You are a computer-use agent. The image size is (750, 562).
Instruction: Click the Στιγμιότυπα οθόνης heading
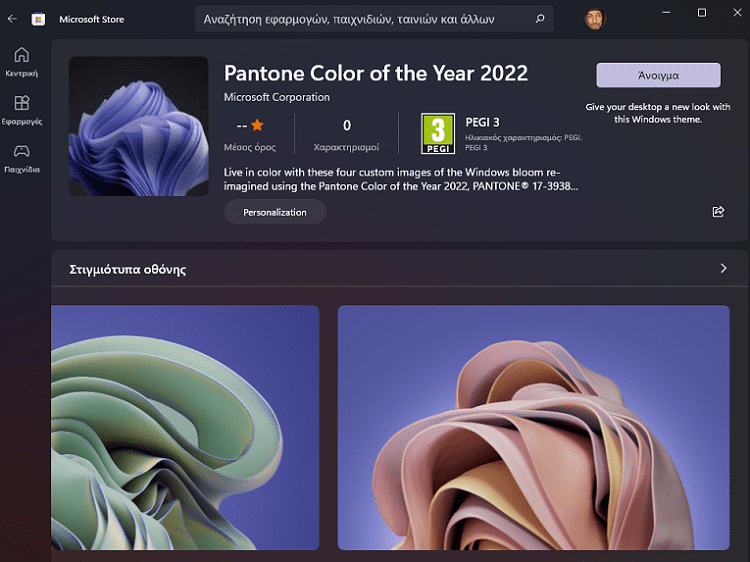point(128,269)
